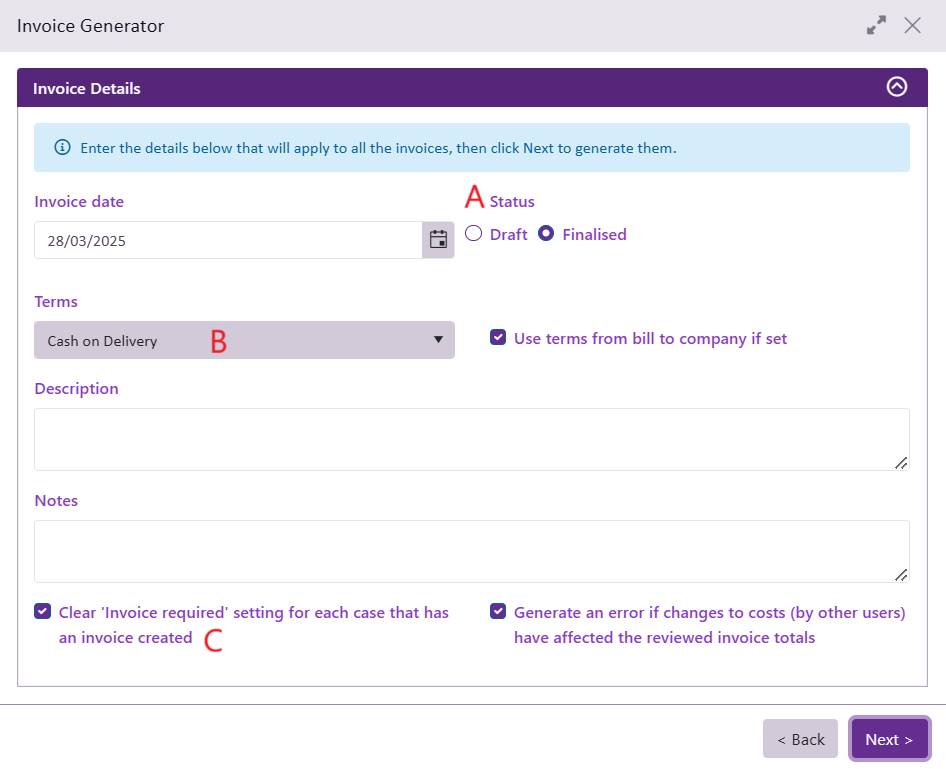946x769 pixels.
Task: Click into the Description text area
Action: pyautogui.click(x=471, y=439)
